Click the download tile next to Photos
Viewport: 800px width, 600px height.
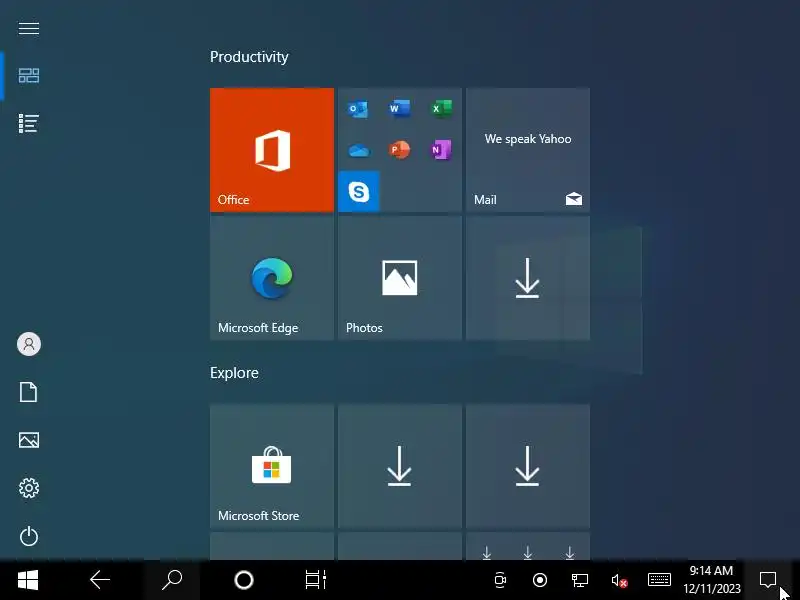(528, 278)
